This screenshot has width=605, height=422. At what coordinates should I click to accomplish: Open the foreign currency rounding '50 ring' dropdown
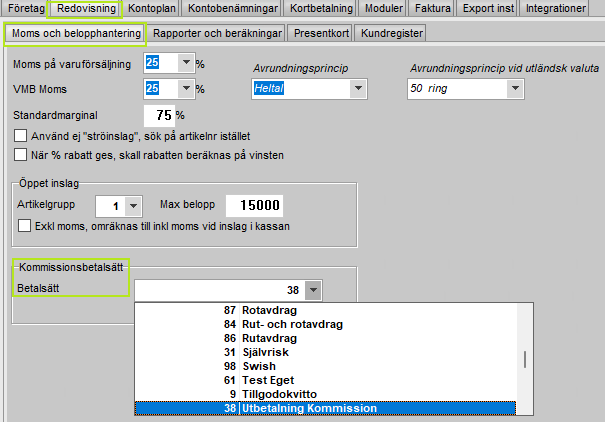click(x=514, y=89)
